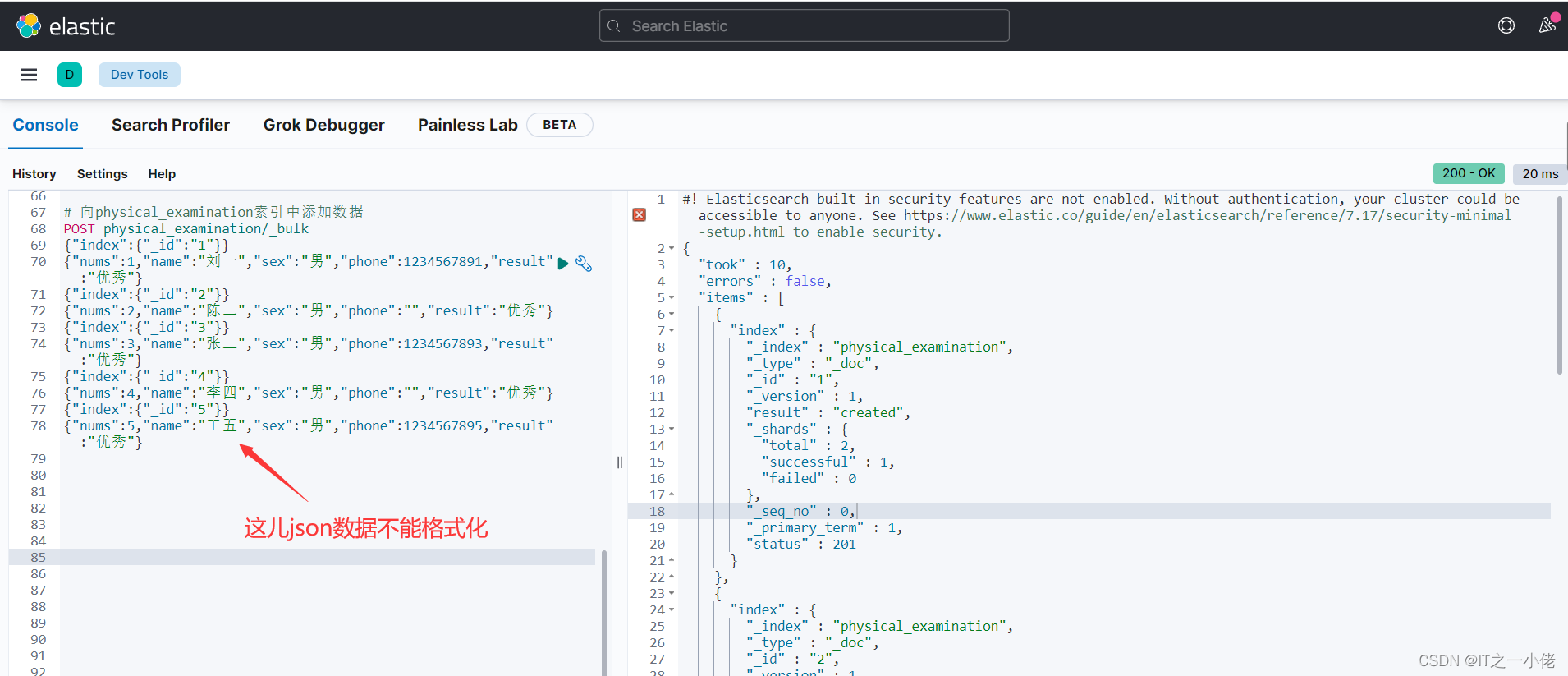This screenshot has width=1568, height=676.
Task: Click the comment line about physical_examination
Action: click(213, 212)
